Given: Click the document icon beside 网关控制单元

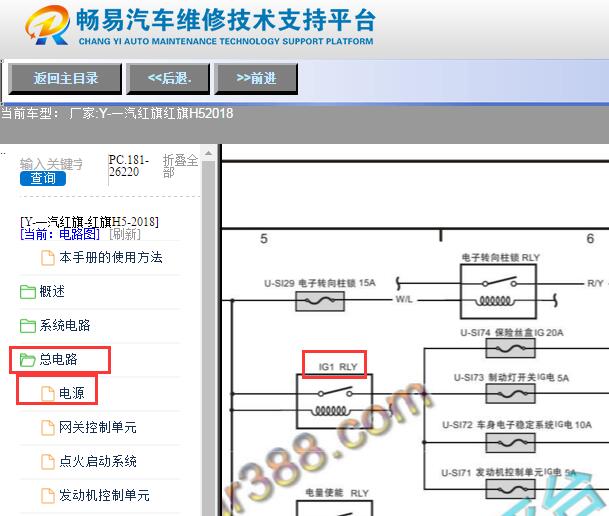Looking at the screenshot, I should tap(48, 427).
